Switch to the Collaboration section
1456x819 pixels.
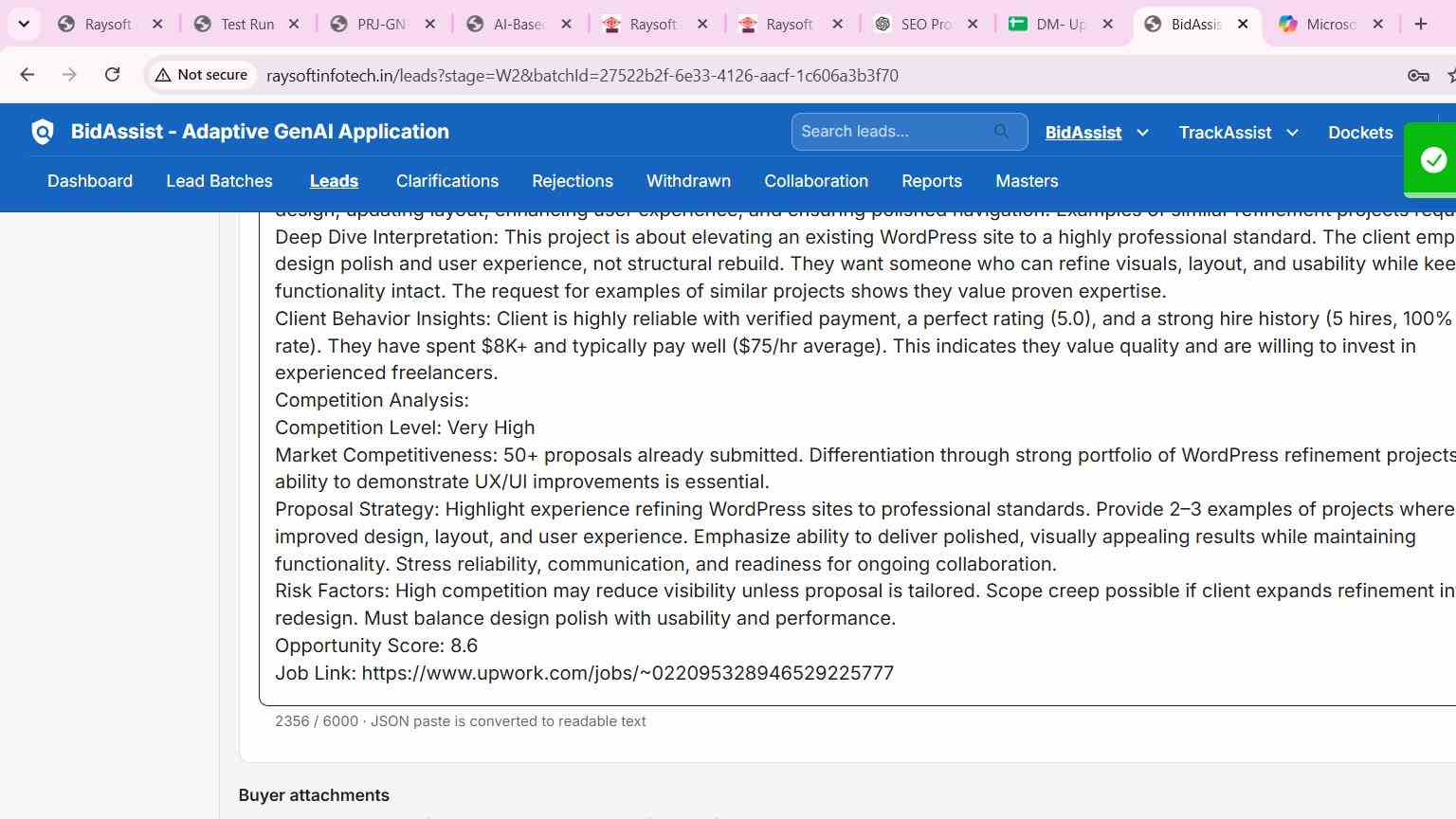point(816,181)
